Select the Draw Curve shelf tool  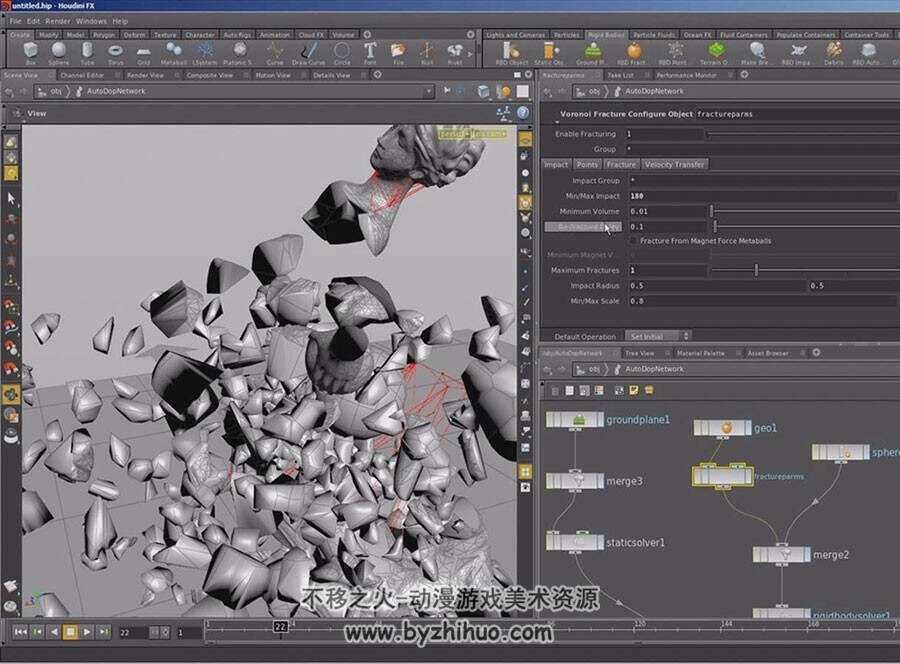tap(308, 53)
